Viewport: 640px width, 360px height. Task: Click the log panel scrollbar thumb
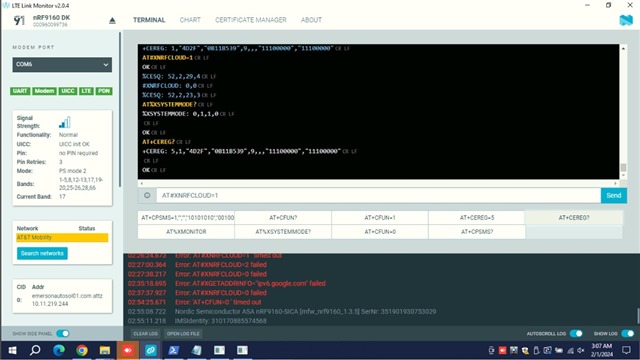[638, 316]
